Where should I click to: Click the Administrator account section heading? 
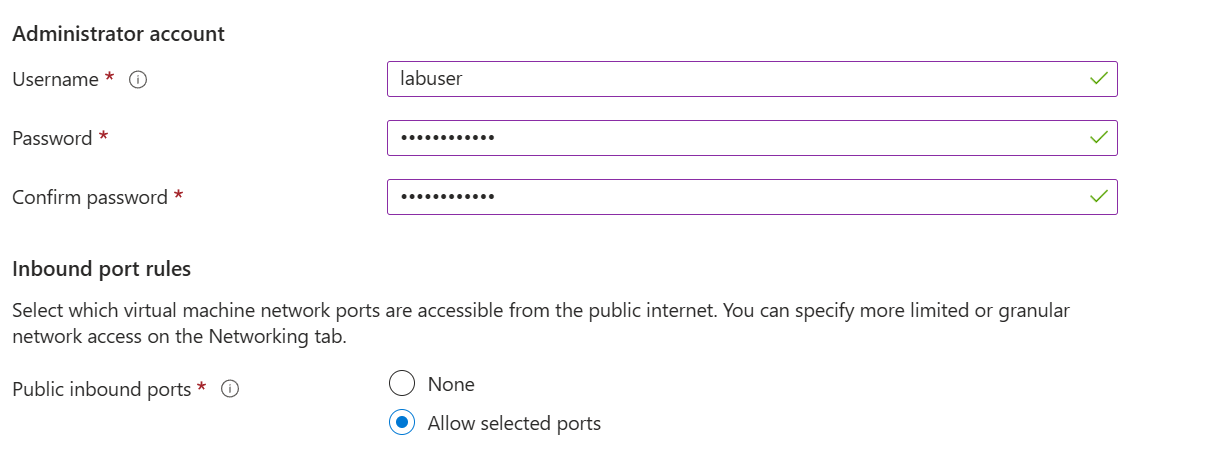pyautogui.click(x=118, y=34)
